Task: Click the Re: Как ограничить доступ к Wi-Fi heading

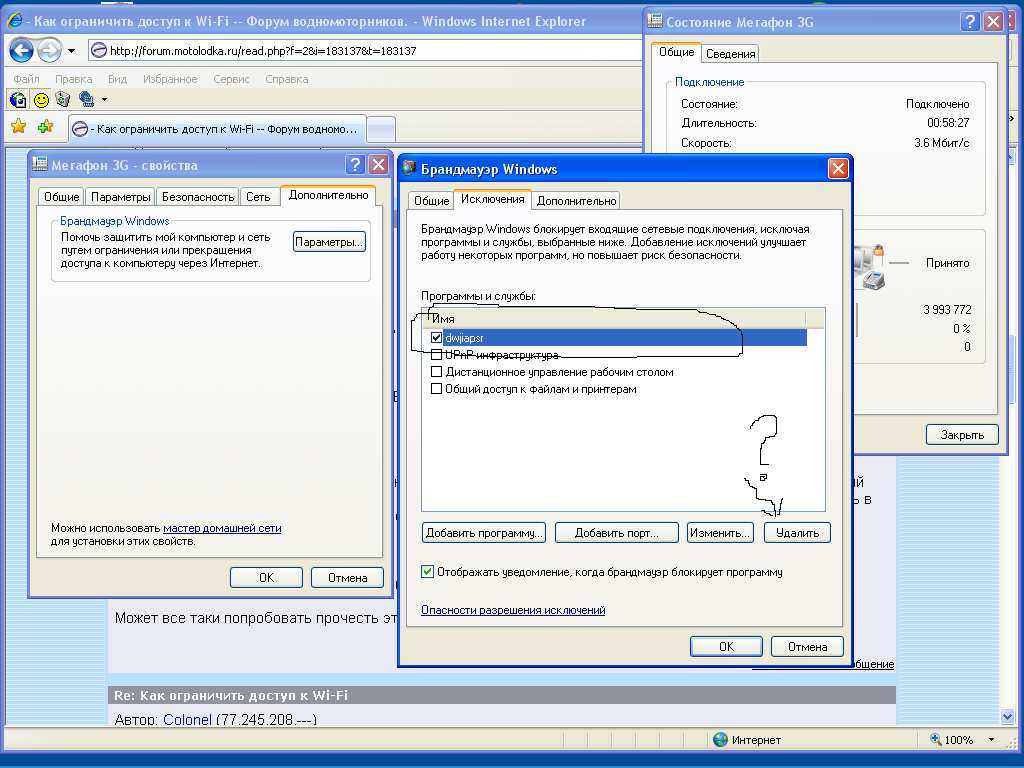Action: [x=231, y=696]
